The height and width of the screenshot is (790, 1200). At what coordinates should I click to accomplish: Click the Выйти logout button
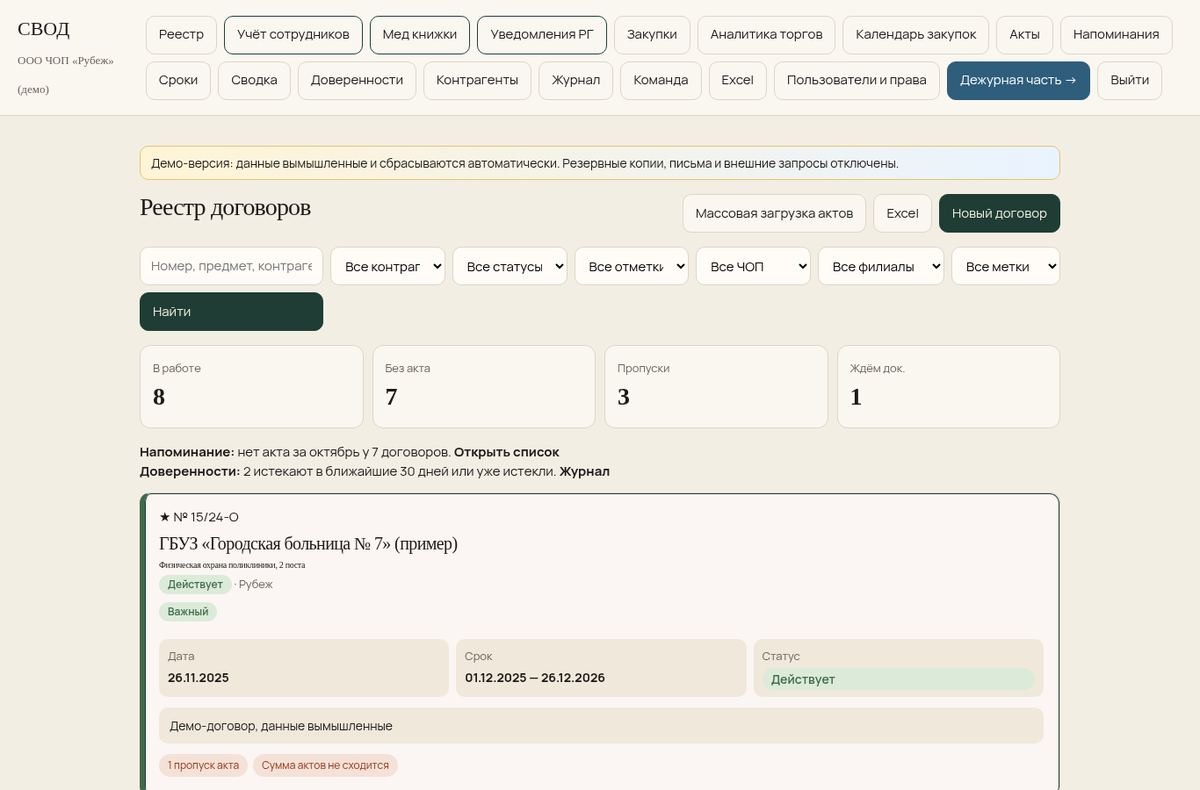pyautogui.click(x=1129, y=80)
